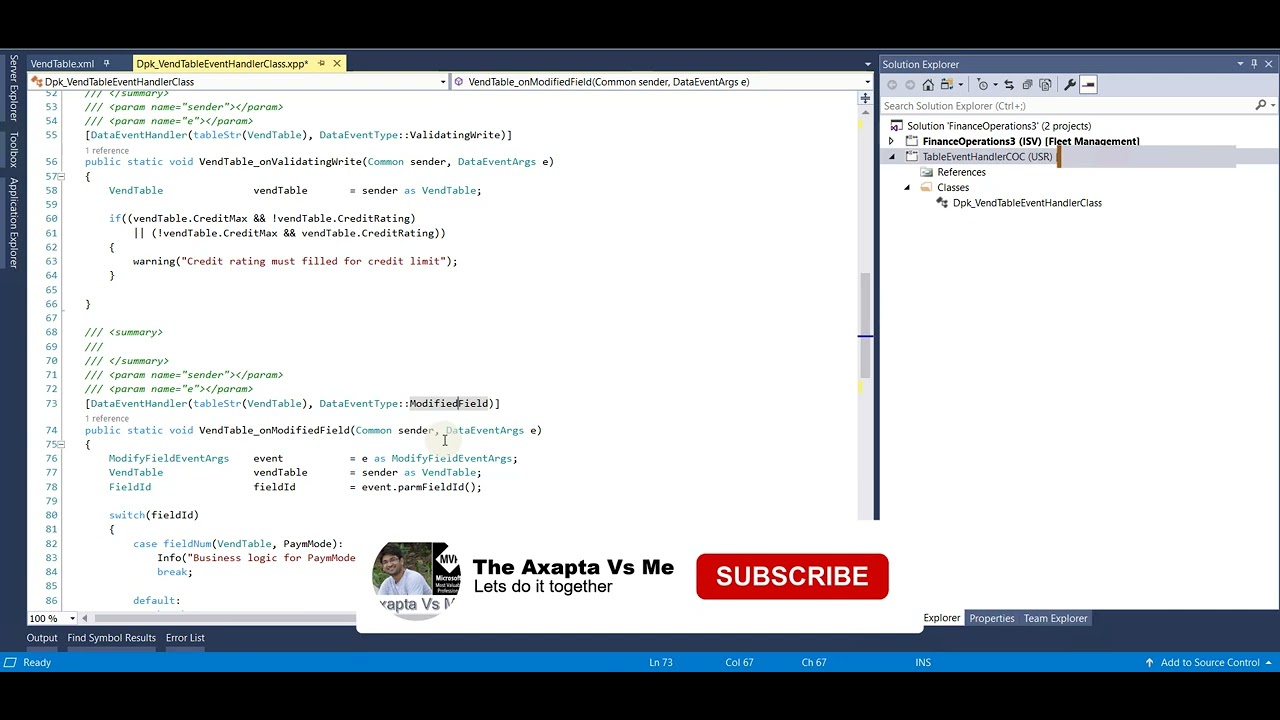Open Pending Changes Filter clock icon
The width and height of the screenshot is (1280, 720).
[985, 85]
